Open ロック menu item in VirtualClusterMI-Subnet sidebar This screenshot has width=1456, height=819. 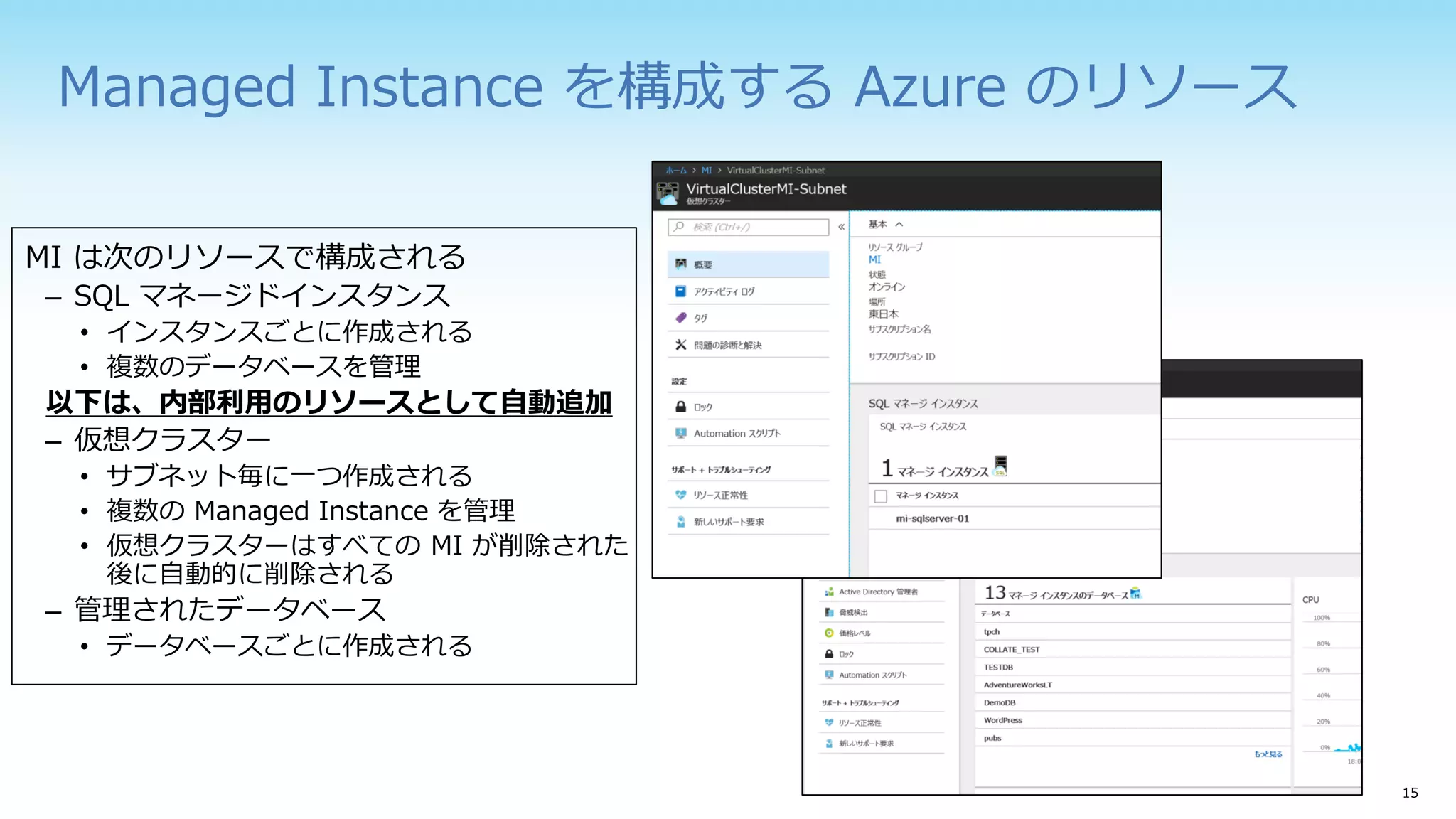[749, 407]
